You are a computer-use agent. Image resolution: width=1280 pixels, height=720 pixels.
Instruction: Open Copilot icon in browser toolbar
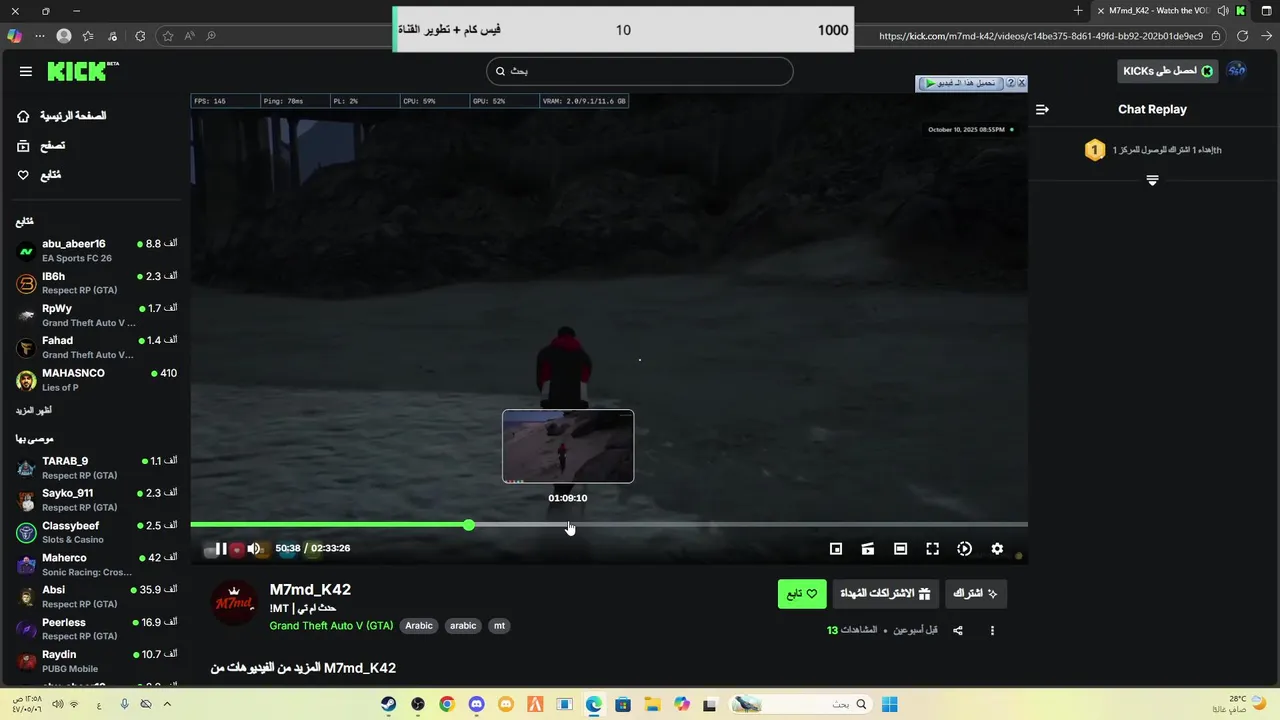pyautogui.click(x=14, y=36)
